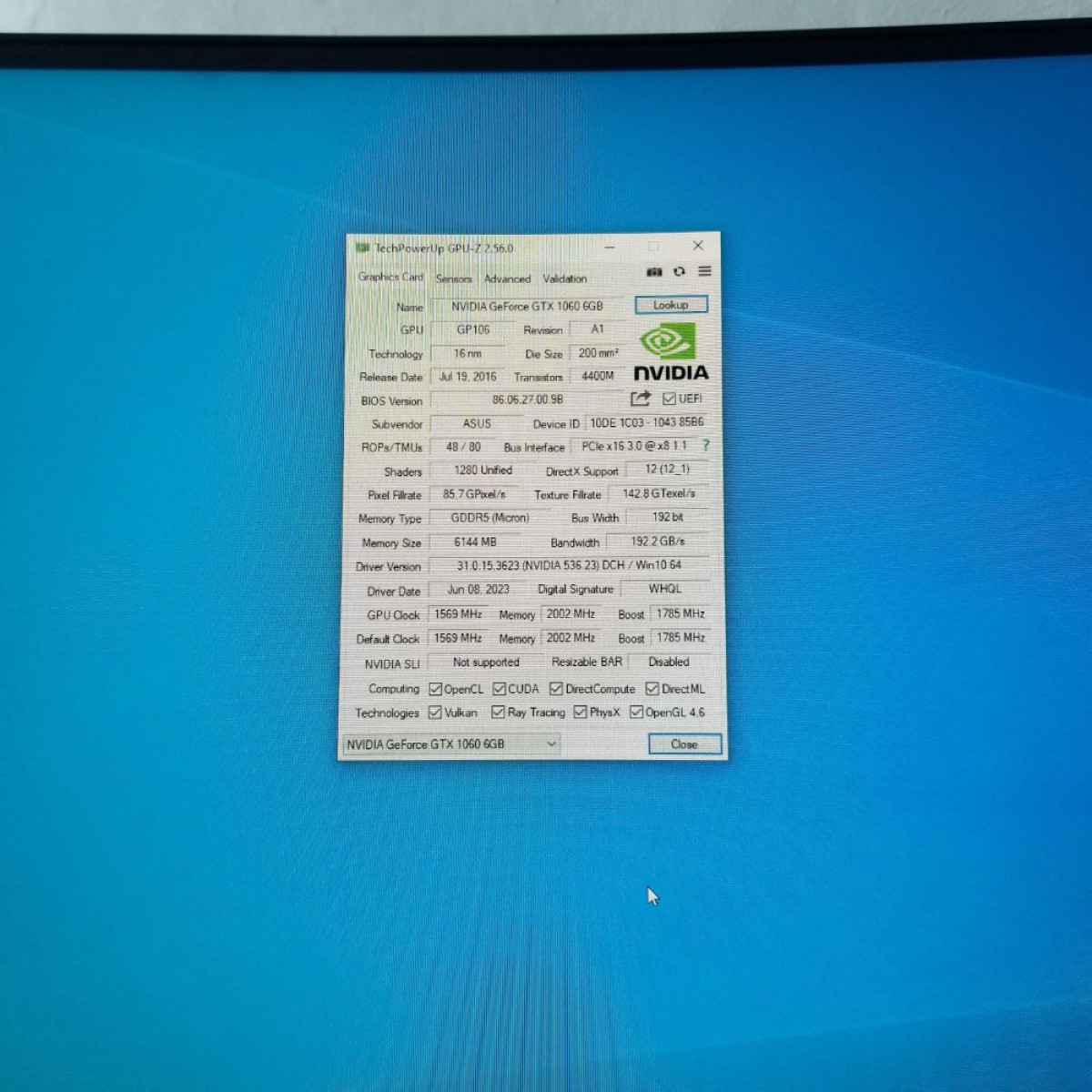
Task: Click the Bandwidth value 192.2 GB/s
Action: coord(658,541)
